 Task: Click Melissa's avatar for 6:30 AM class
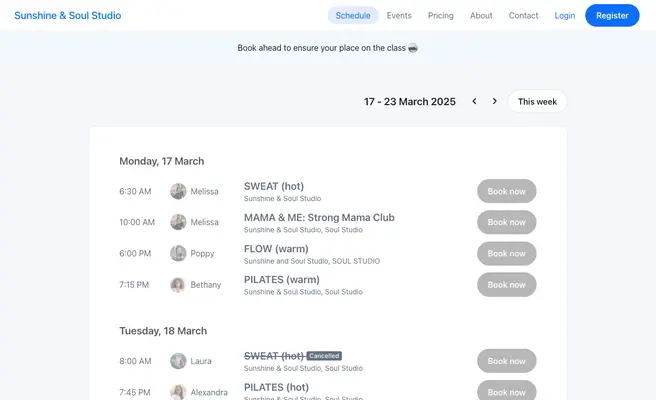pos(178,191)
